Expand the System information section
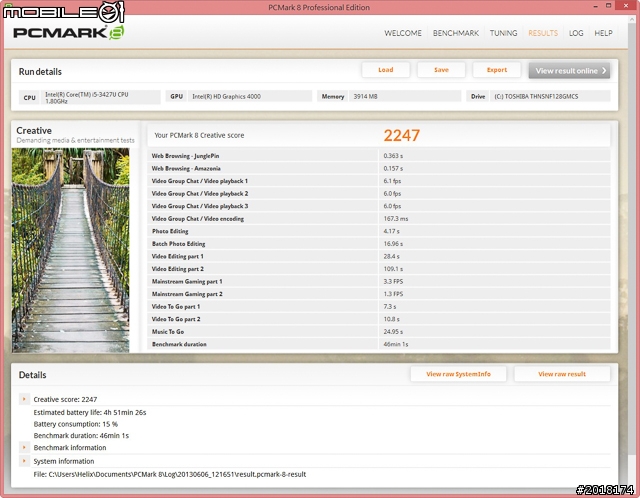The width and height of the screenshot is (640, 498). click(x=24, y=461)
